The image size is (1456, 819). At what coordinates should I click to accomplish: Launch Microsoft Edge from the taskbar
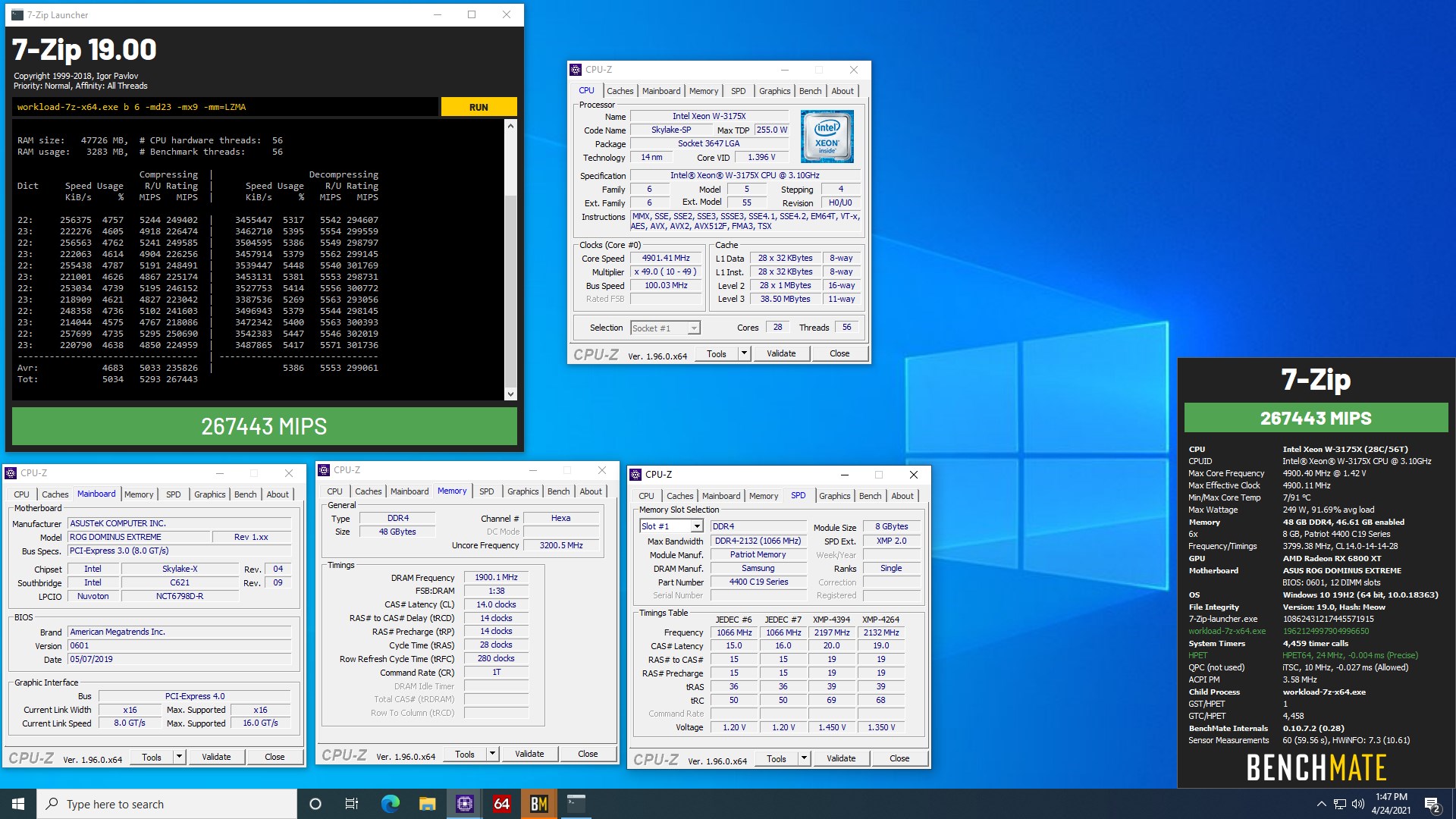(390, 804)
